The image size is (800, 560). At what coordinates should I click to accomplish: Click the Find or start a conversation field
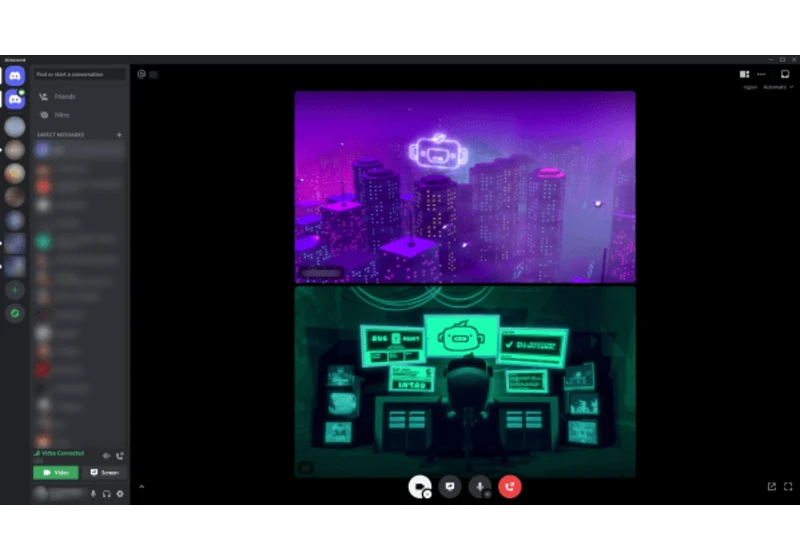pos(80,74)
